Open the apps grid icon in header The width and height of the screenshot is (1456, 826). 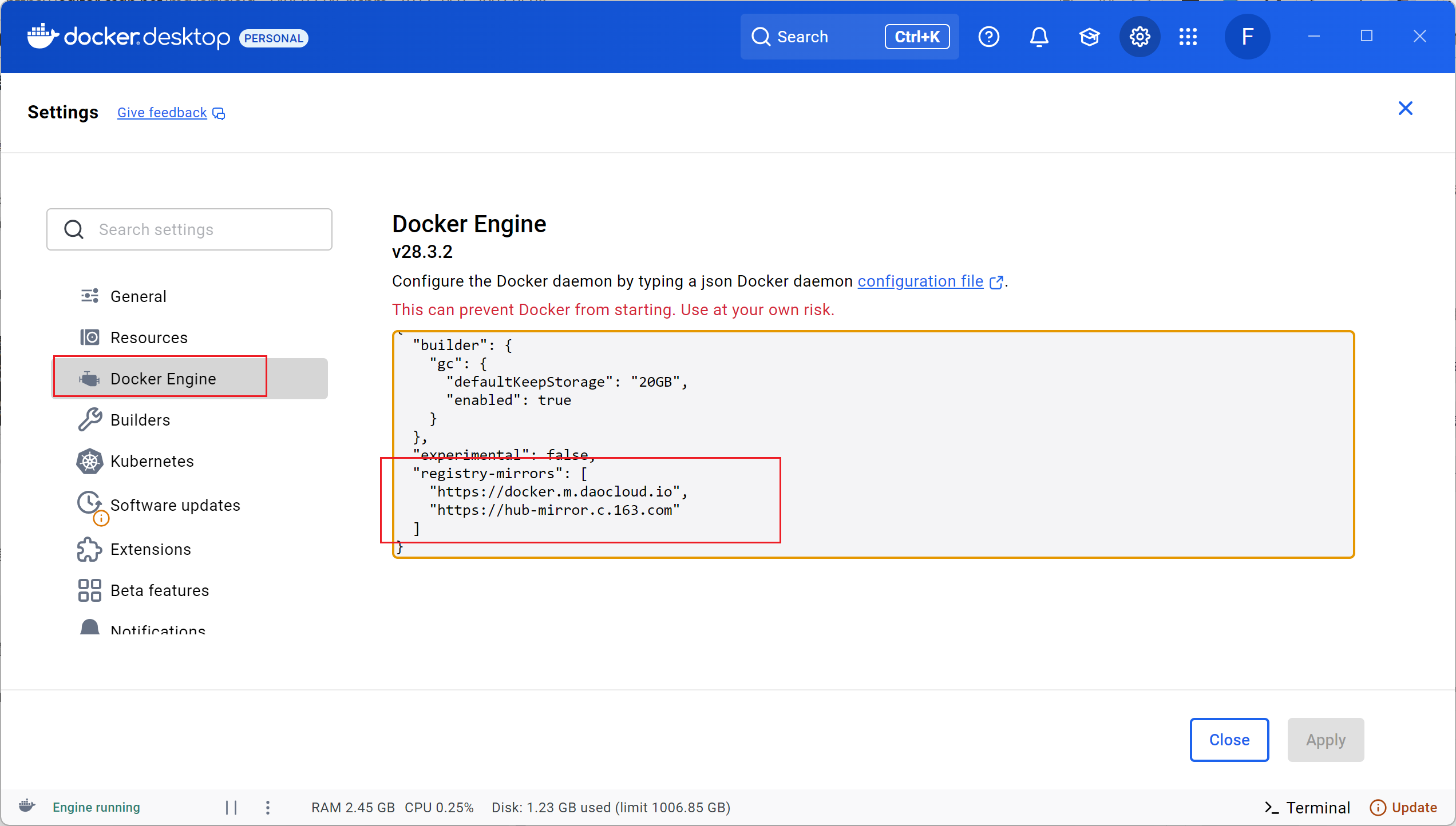(x=1188, y=37)
